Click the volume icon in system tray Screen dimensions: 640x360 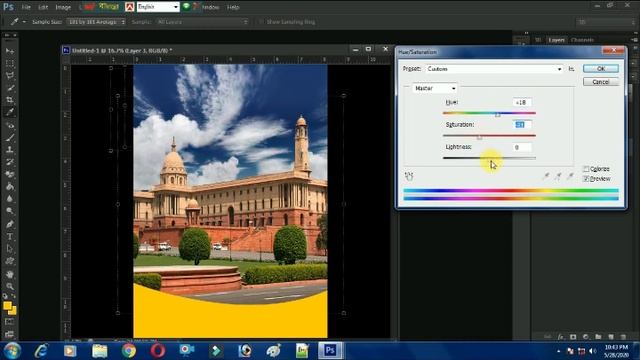[593, 351]
